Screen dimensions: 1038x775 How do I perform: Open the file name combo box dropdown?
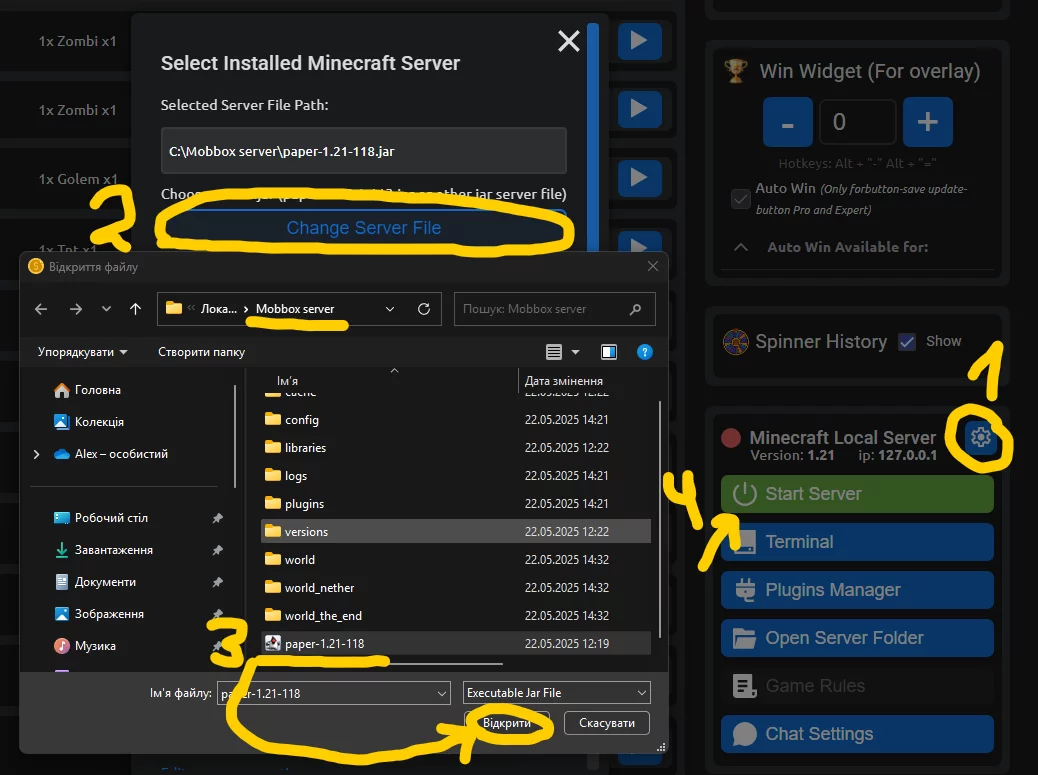pos(442,694)
